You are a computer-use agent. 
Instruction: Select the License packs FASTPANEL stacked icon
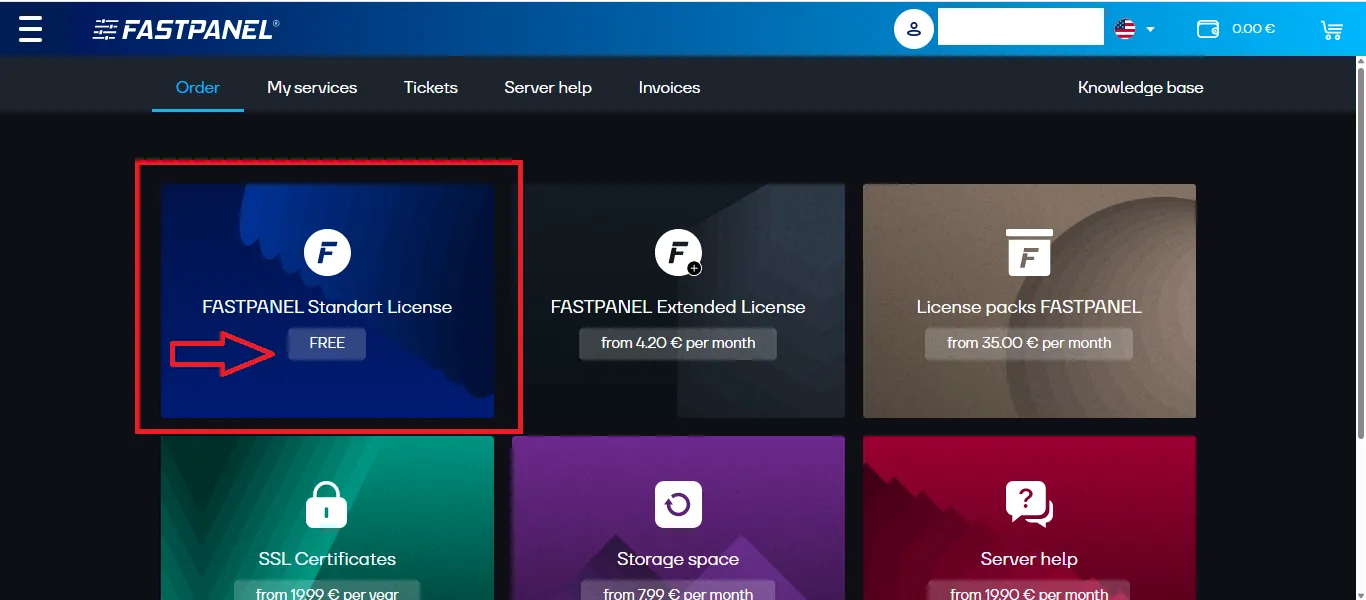point(1029,252)
